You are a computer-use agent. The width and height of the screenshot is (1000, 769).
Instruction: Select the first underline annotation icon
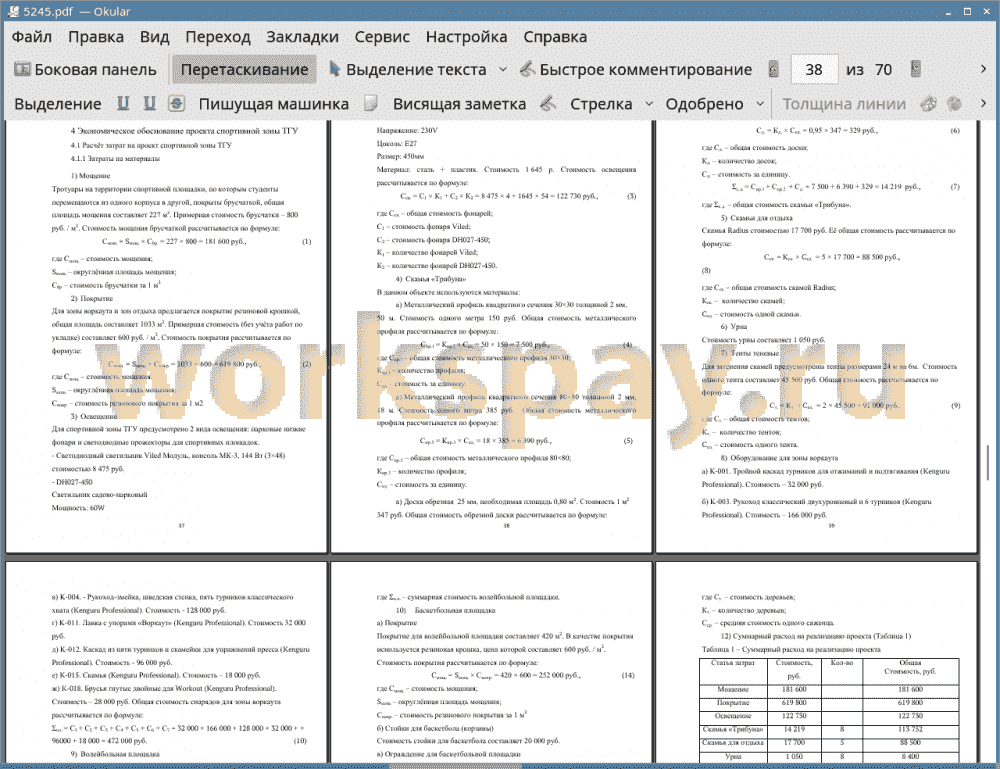click(x=123, y=103)
